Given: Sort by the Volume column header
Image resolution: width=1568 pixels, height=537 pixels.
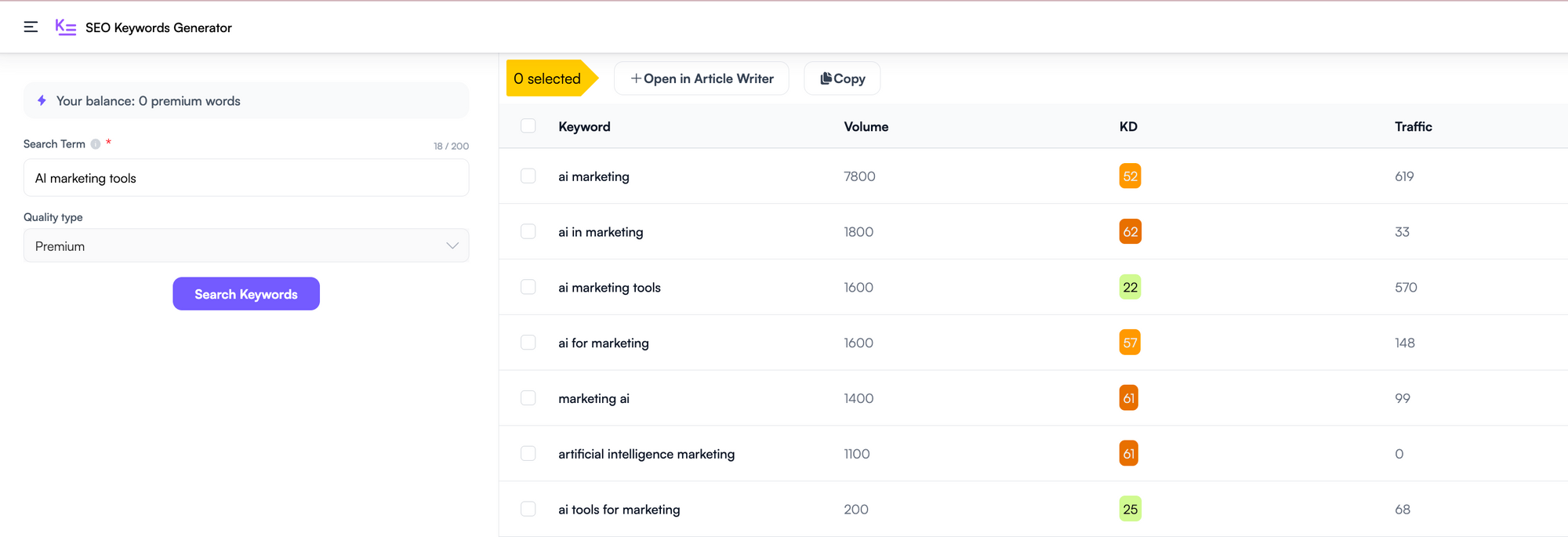Looking at the screenshot, I should [x=866, y=127].
